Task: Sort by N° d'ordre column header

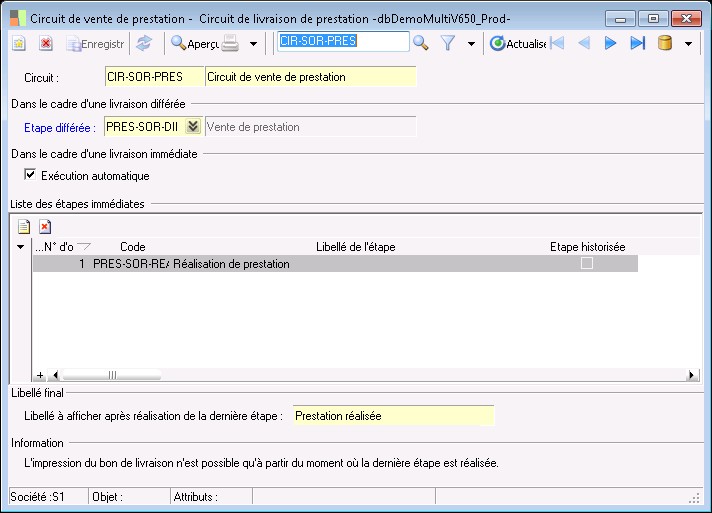Action: (x=62, y=247)
